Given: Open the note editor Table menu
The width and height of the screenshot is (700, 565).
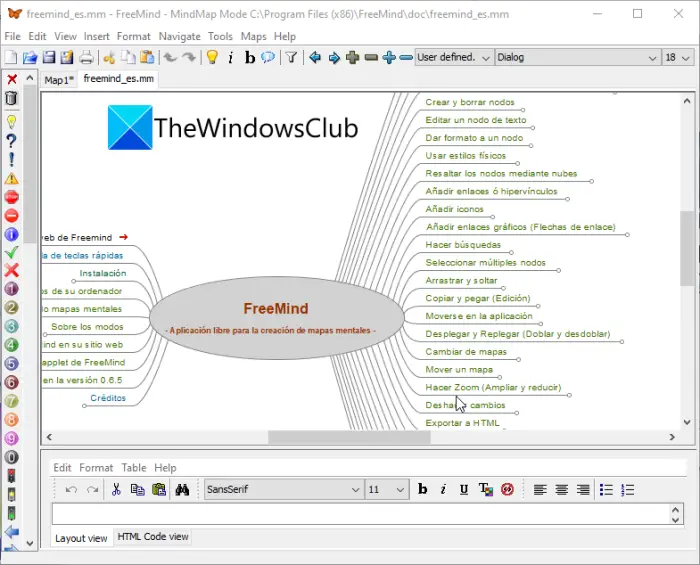Looking at the screenshot, I should click(134, 468).
